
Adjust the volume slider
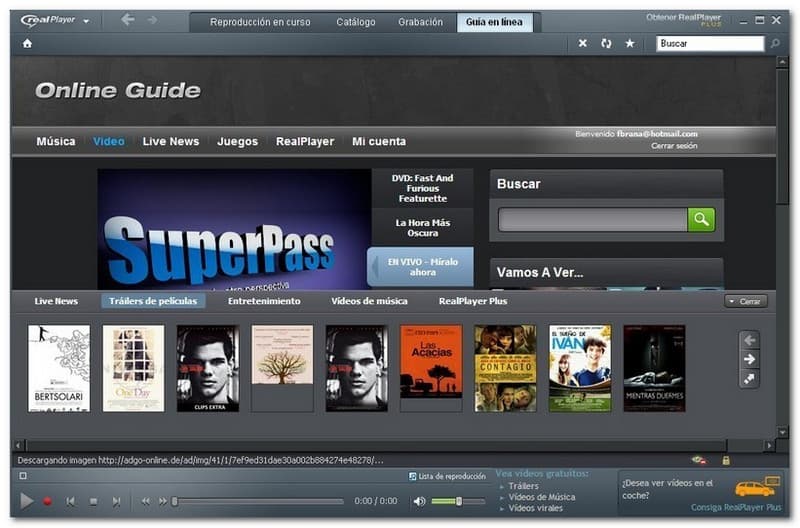457,501
